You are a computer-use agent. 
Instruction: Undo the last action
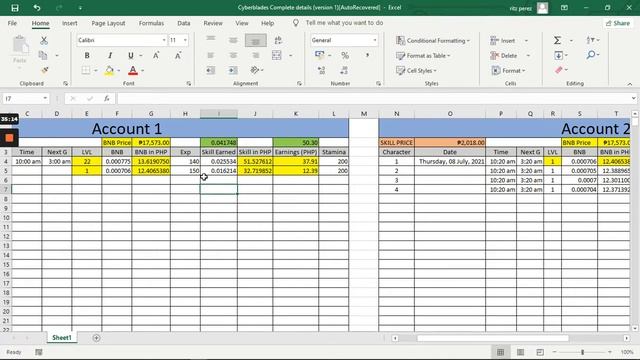37,8
